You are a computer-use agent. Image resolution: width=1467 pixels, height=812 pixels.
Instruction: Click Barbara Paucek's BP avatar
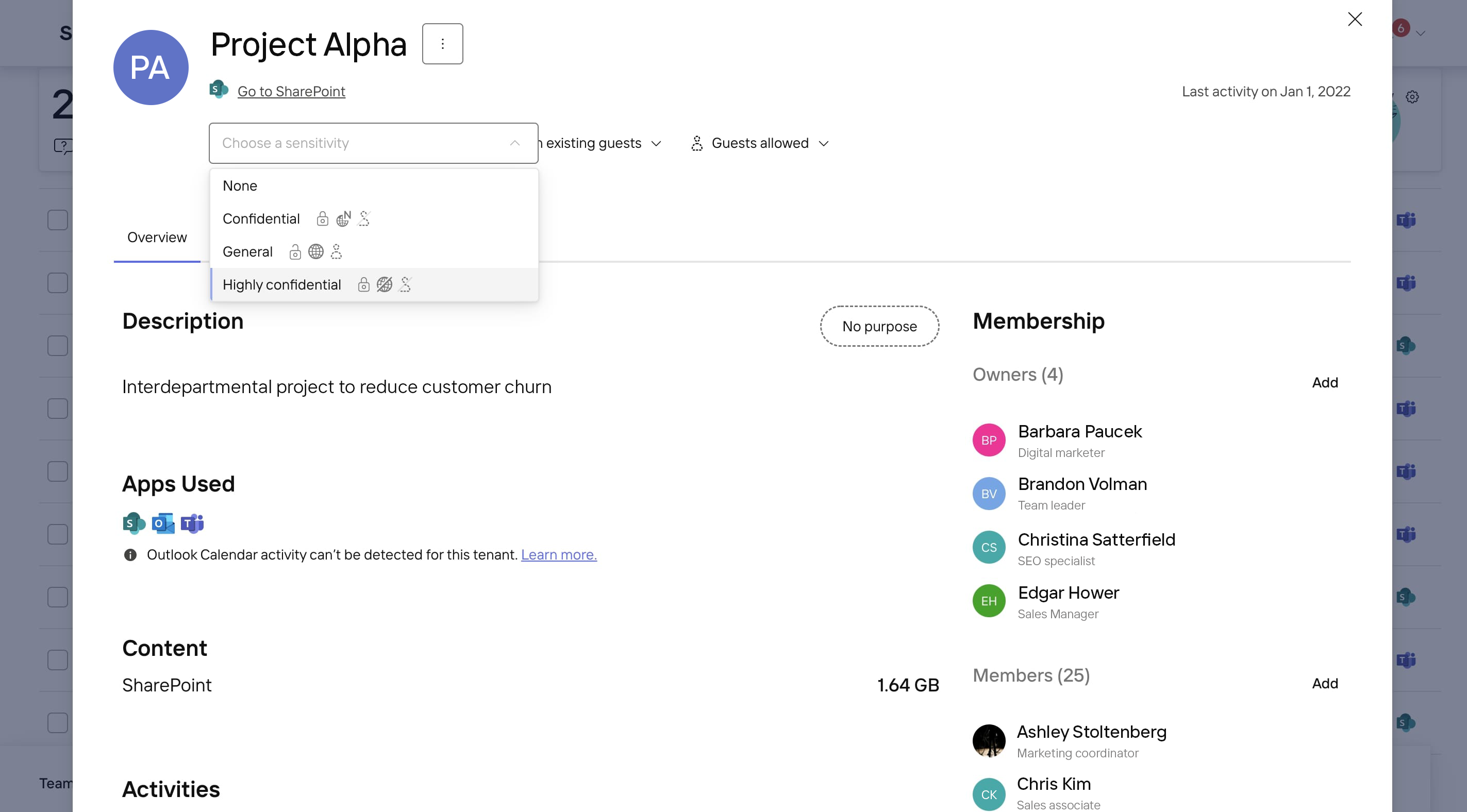pyautogui.click(x=989, y=440)
